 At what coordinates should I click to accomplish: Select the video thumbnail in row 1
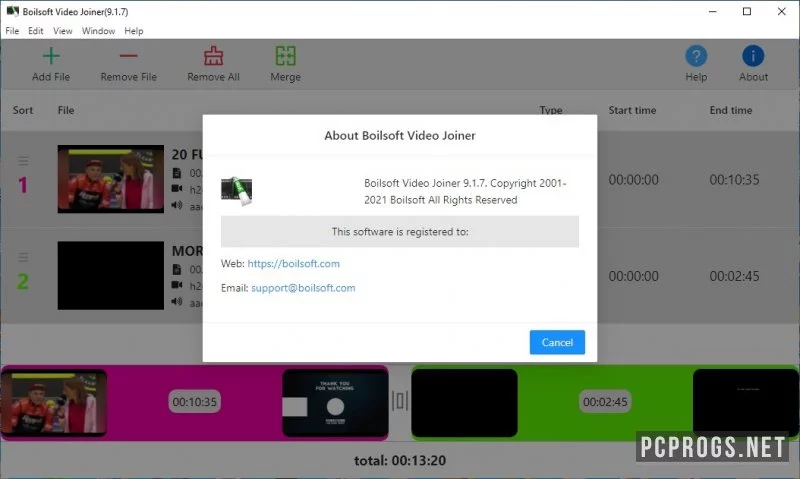[111, 179]
